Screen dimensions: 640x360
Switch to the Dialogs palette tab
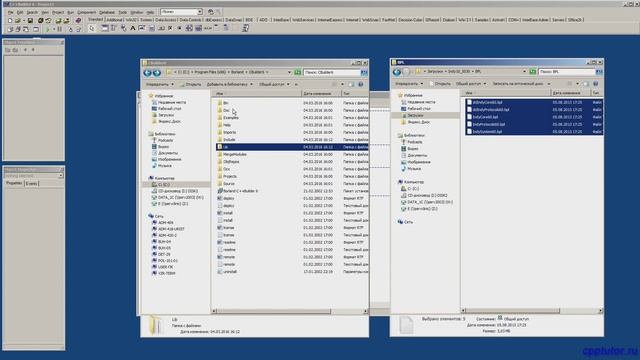click(449, 20)
